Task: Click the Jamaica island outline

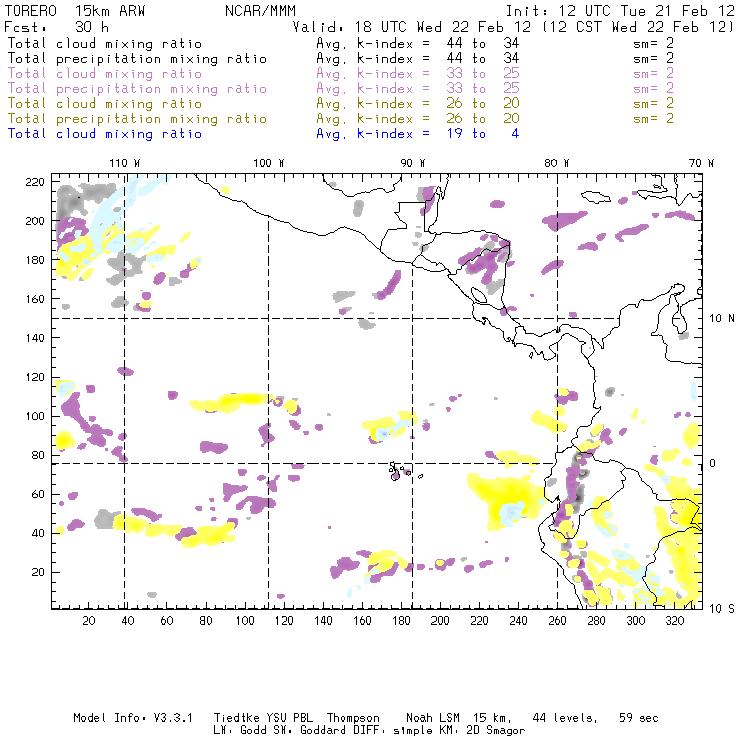Action: pos(596,196)
